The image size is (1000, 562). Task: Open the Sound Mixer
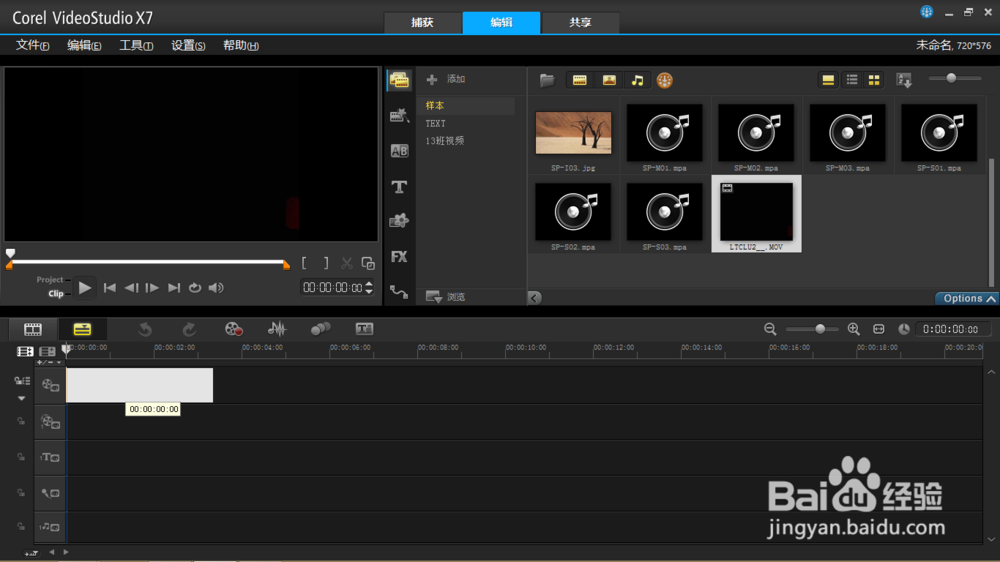277,329
